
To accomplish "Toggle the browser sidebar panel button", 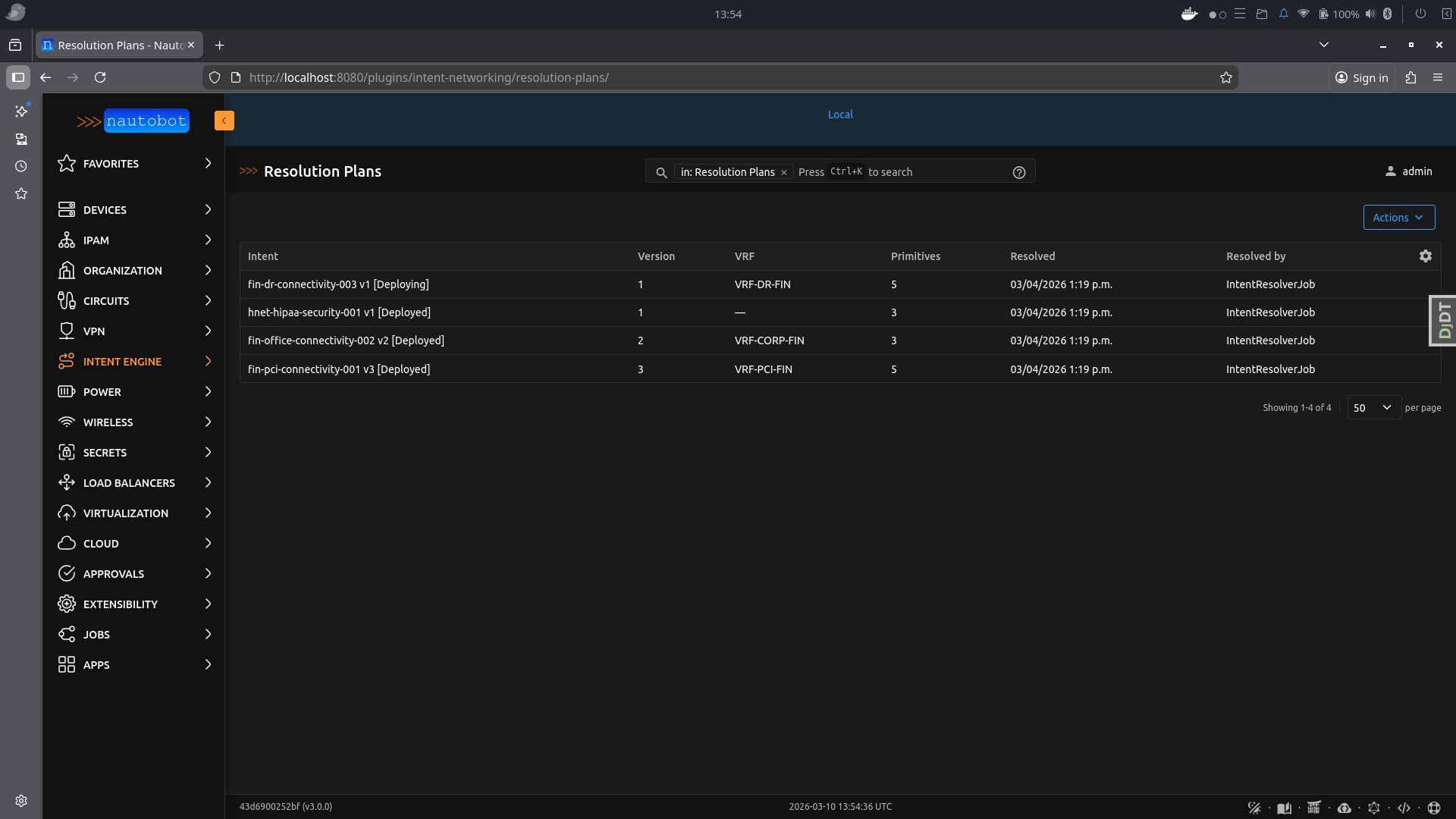I will 18,77.
